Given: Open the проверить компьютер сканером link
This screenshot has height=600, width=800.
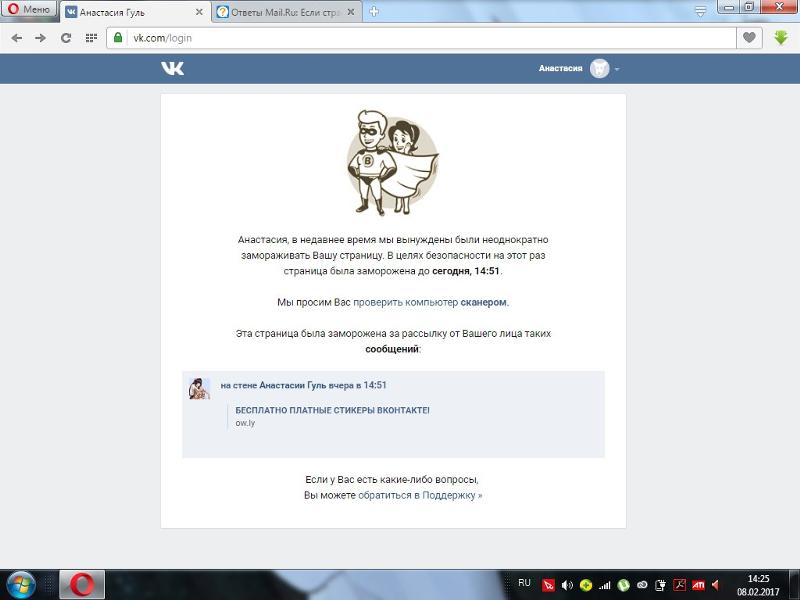Looking at the screenshot, I should point(431,302).
